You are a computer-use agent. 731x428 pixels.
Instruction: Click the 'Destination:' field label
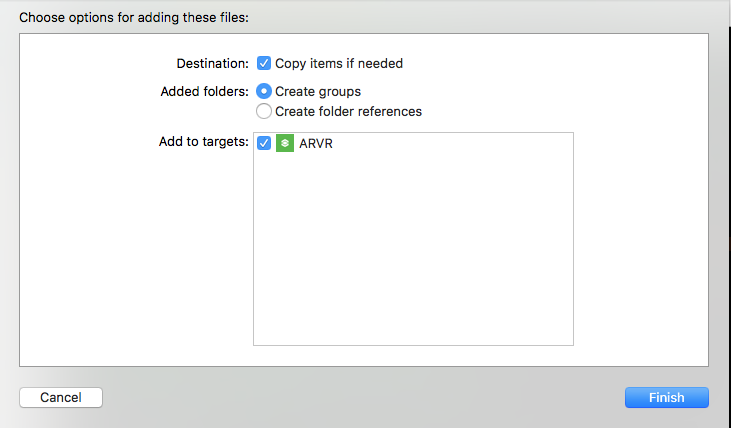[x=213, y=63]
